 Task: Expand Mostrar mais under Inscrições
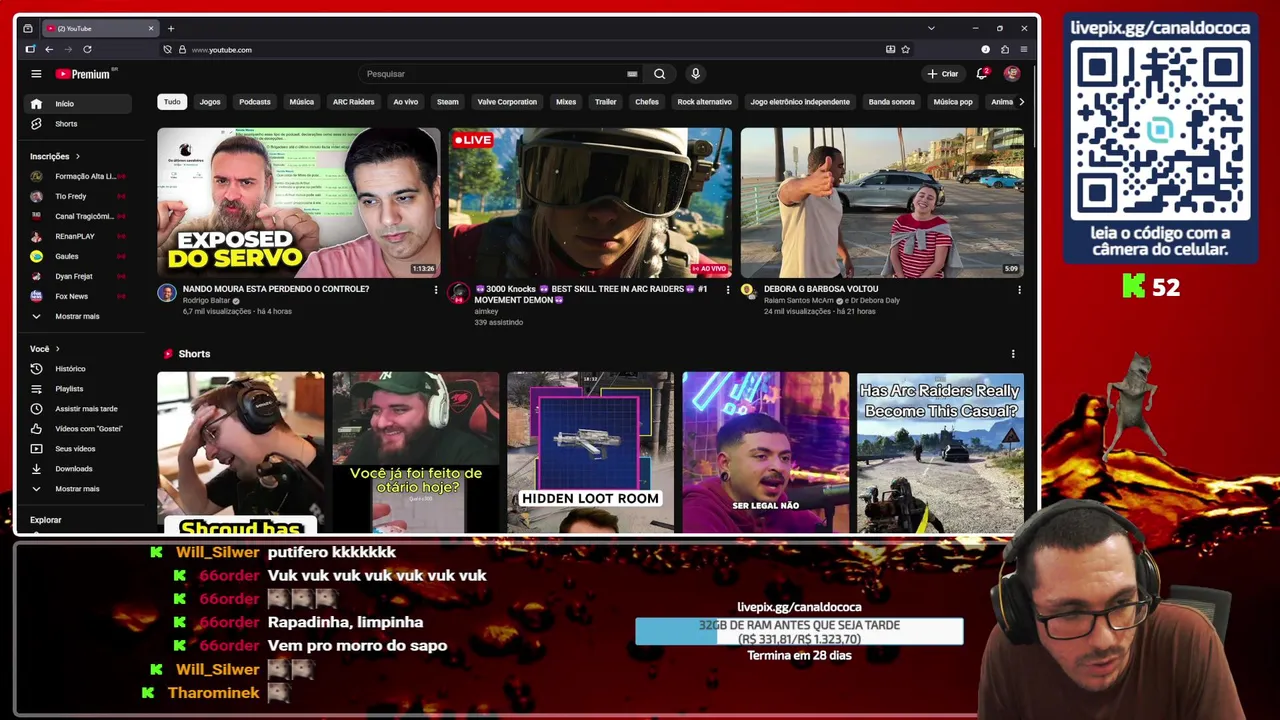pos(78,317)
